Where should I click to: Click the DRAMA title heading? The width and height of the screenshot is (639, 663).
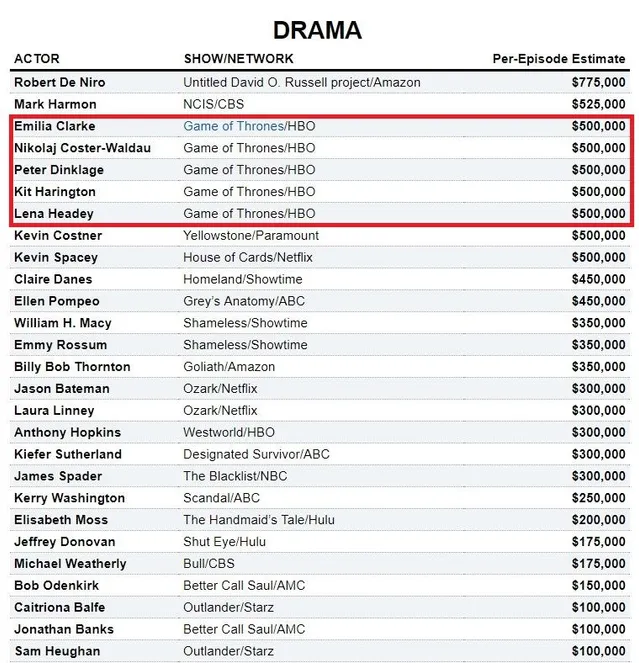[317, 30]
